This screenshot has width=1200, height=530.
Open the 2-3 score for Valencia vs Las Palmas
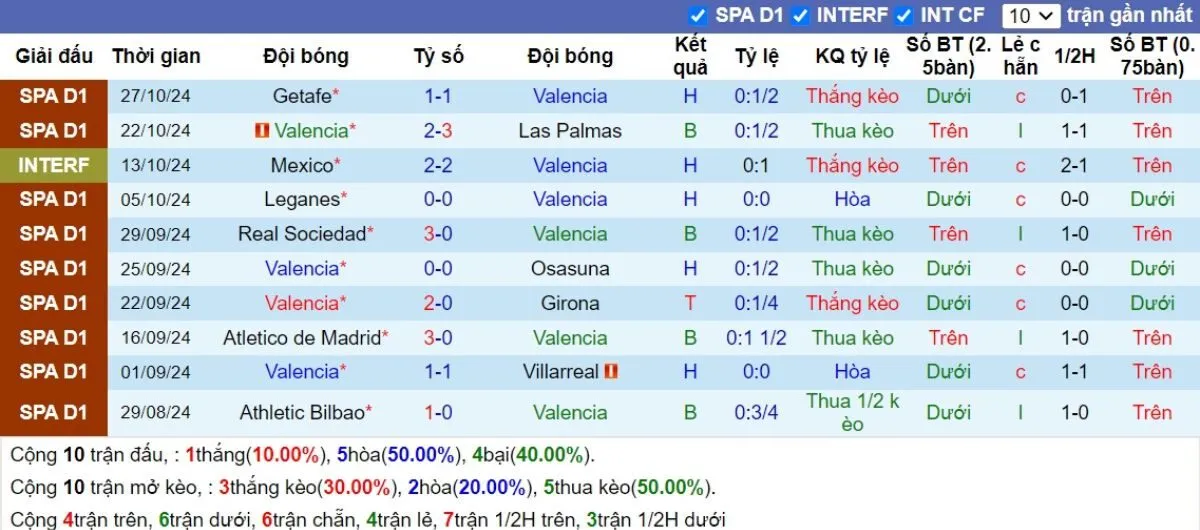click(438, 131)
